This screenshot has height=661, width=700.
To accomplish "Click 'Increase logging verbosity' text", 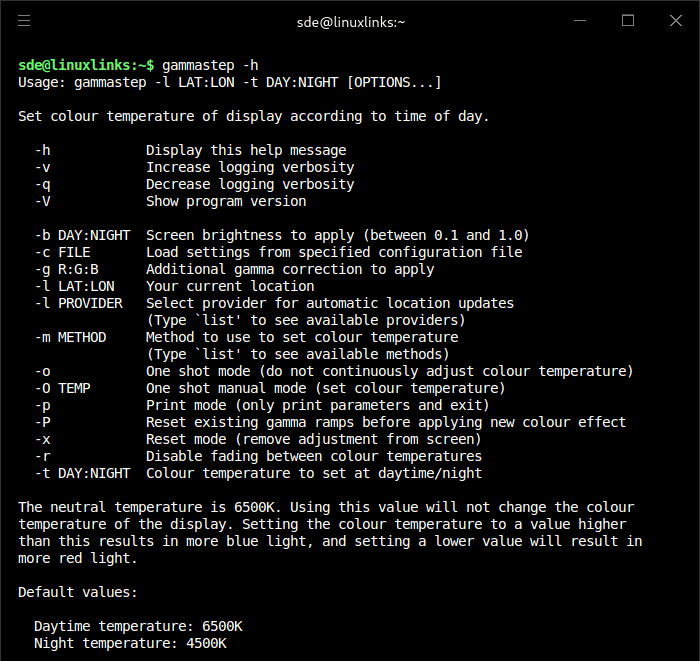I will [250, 167].
